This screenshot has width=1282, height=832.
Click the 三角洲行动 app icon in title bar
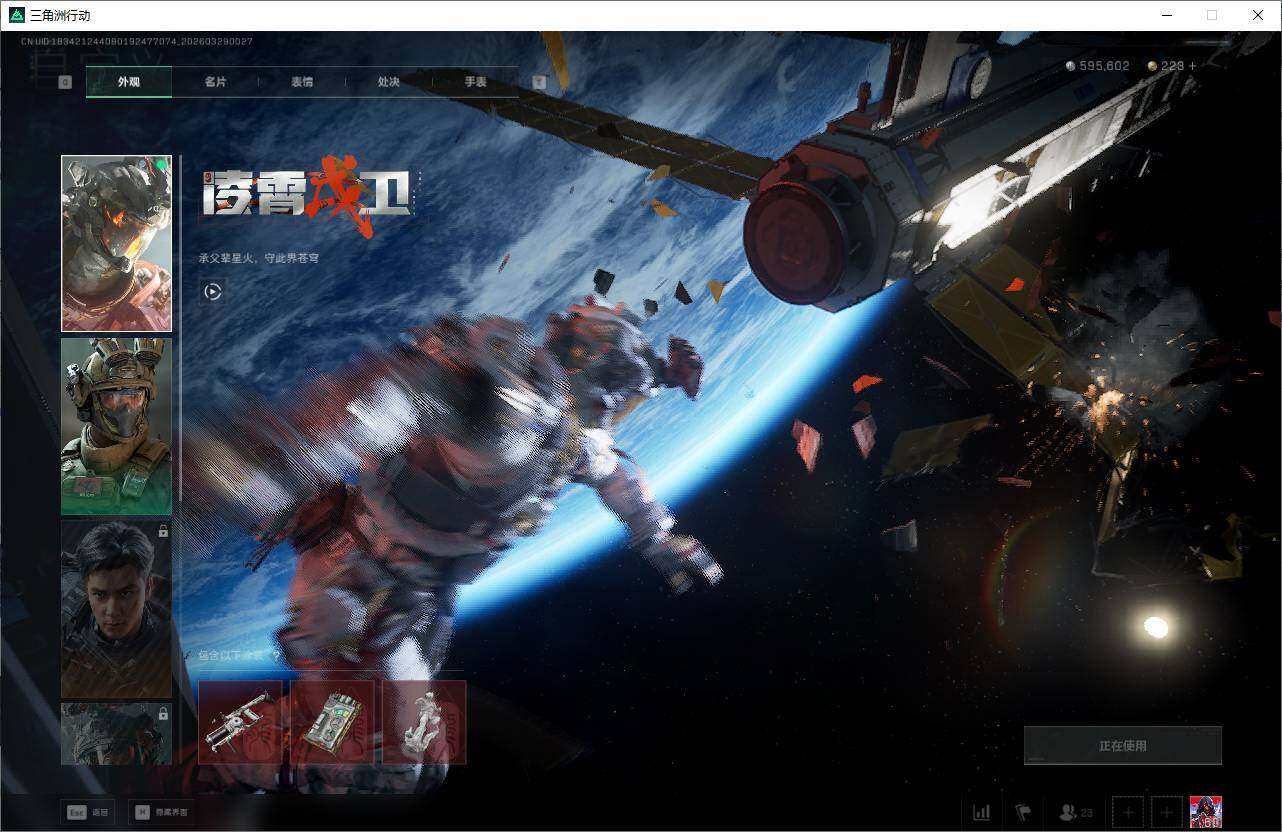(16, 15)
